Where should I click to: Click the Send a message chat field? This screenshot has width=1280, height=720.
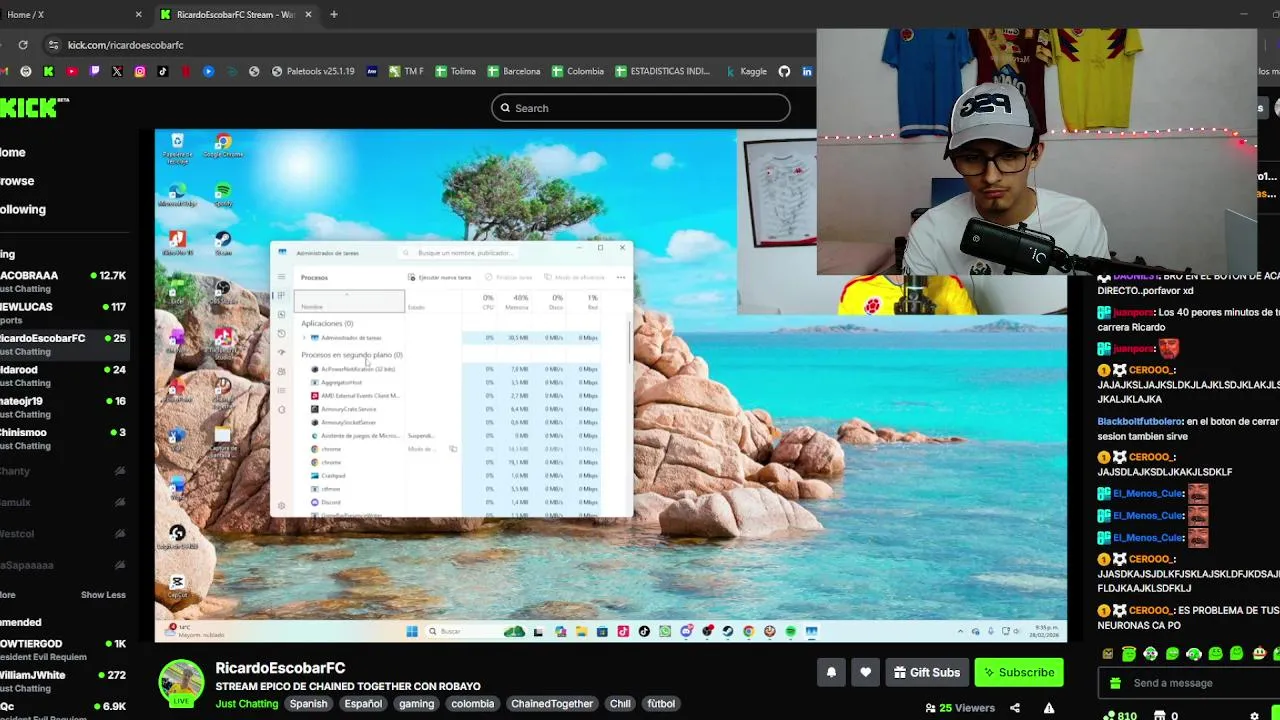pos(1190,683)
